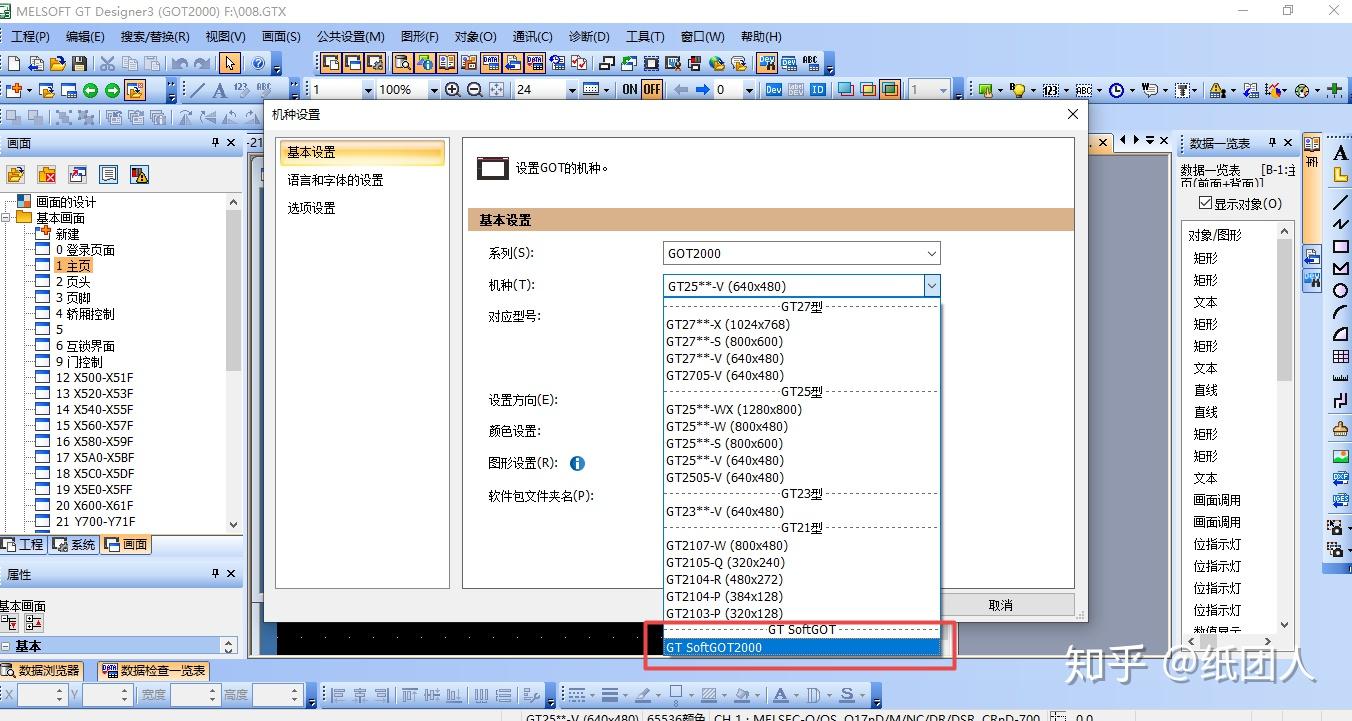Click the info icon next to 图形设置(R)

pyautogui.click(x=577, y=463)
